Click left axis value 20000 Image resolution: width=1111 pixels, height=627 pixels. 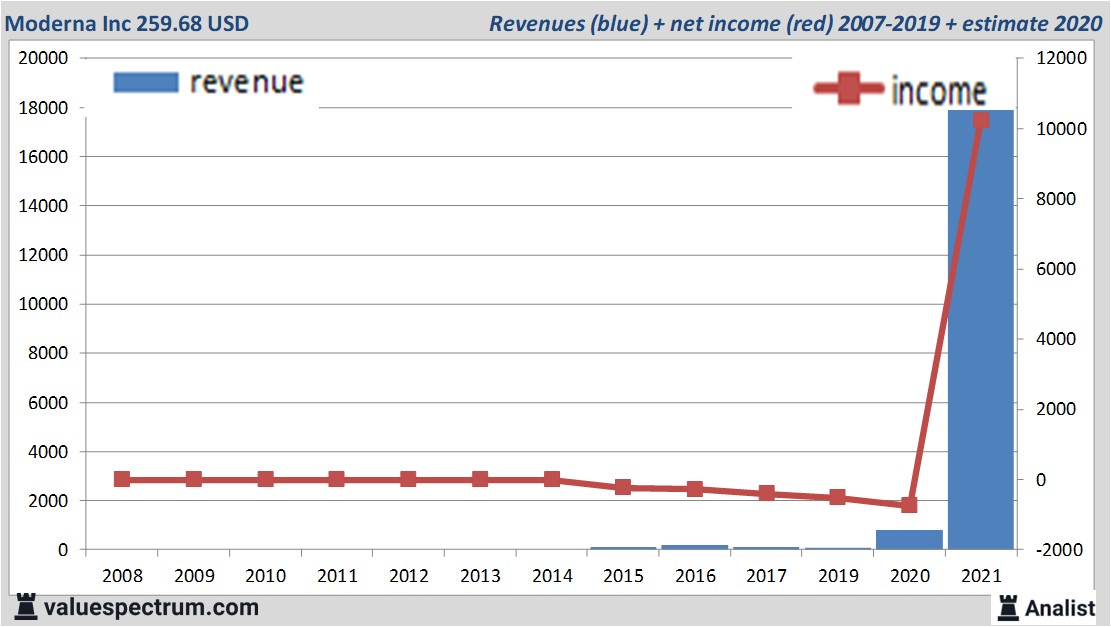43,58
